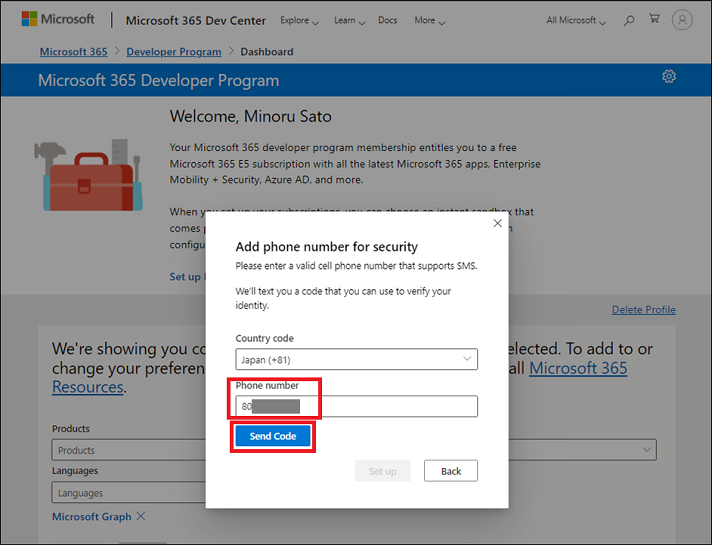Remove the Microsoft Graph tag
Viewport: 712px width, 545px height.
(x=141, y=516)
